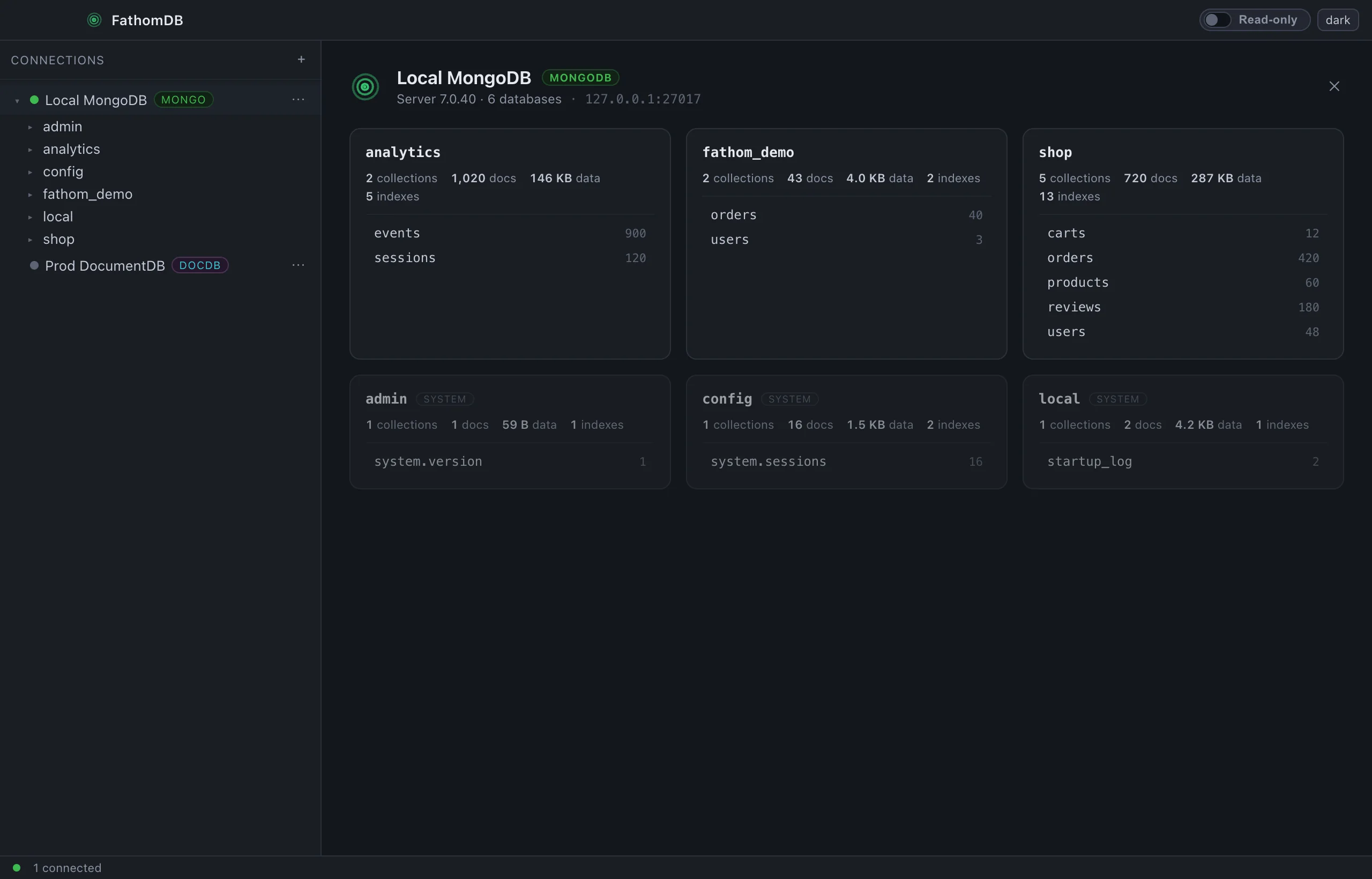1372x879 pixels.
Task: Switch theme using the dark button
Action: [1337, 20]
